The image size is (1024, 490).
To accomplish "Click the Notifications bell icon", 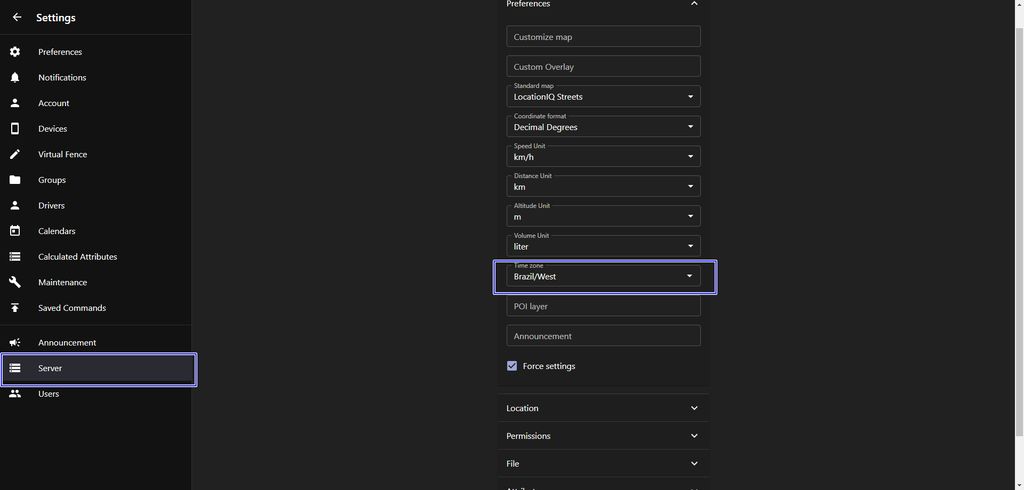I will pyautogui.click(x=15, y=77).
